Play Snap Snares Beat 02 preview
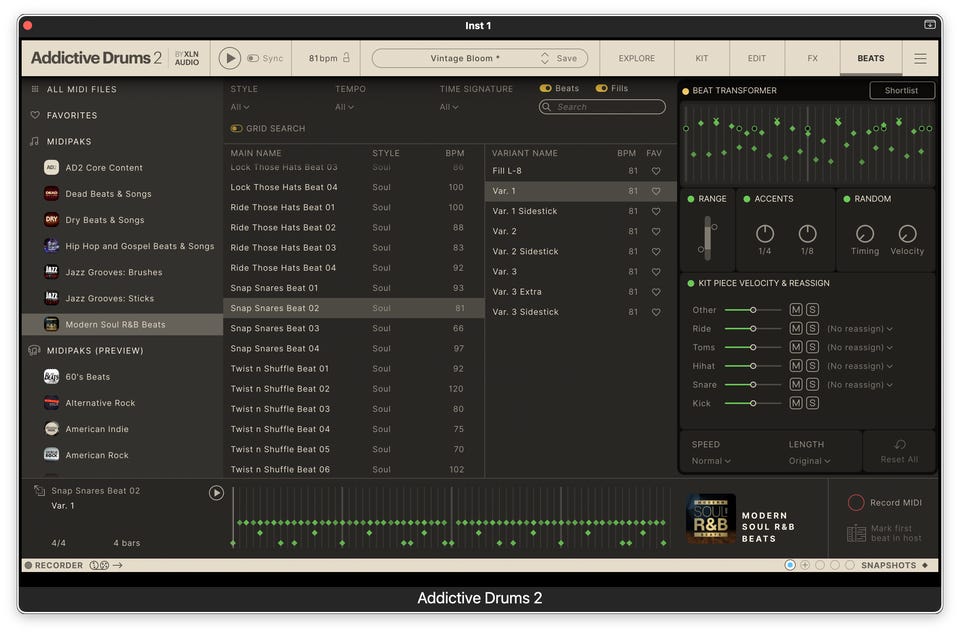The image size is (960, 634). click(x=216, y=493)
